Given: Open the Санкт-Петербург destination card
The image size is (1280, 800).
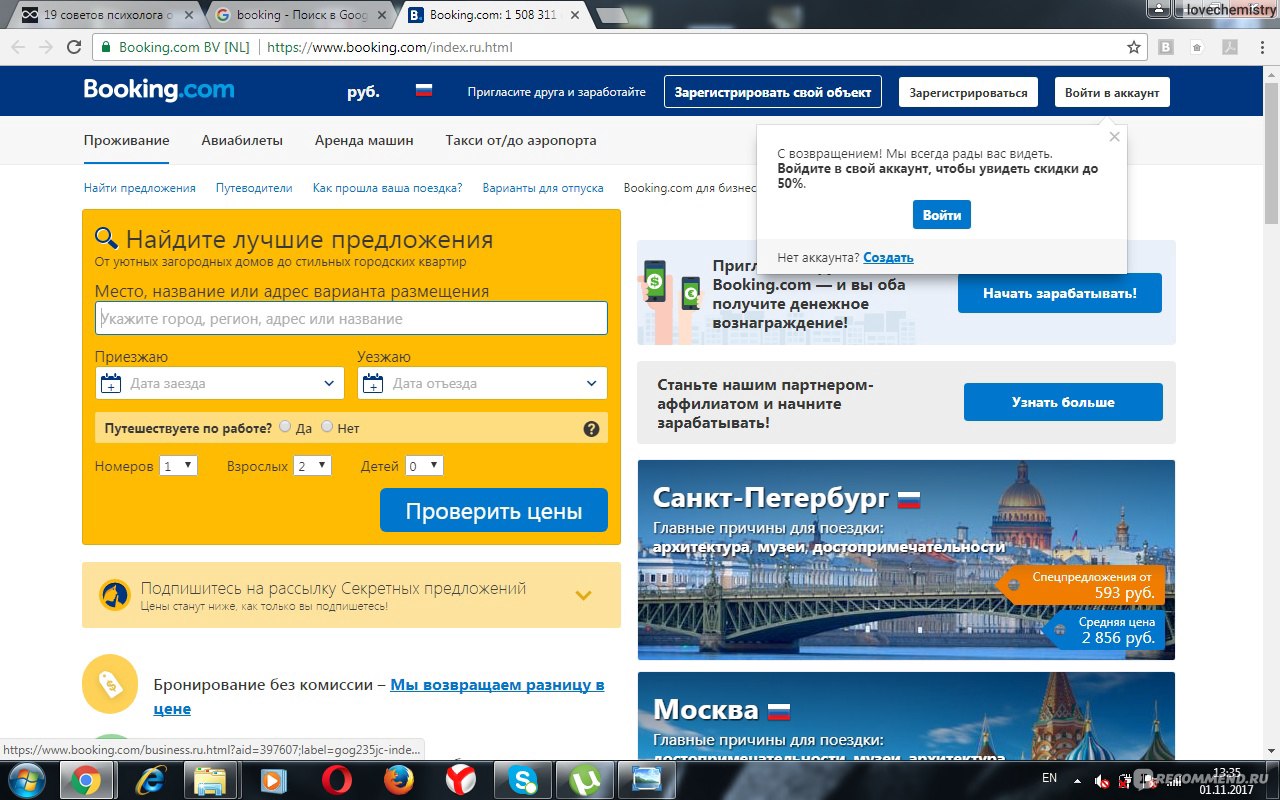Looking at the screenshot, I should click(906, 560).
